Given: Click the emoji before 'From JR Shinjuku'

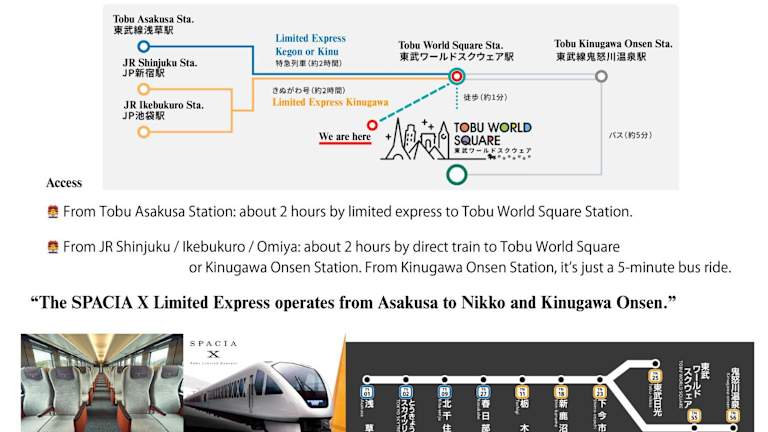Looking at the screenshot, I should [x=53, y=247].
